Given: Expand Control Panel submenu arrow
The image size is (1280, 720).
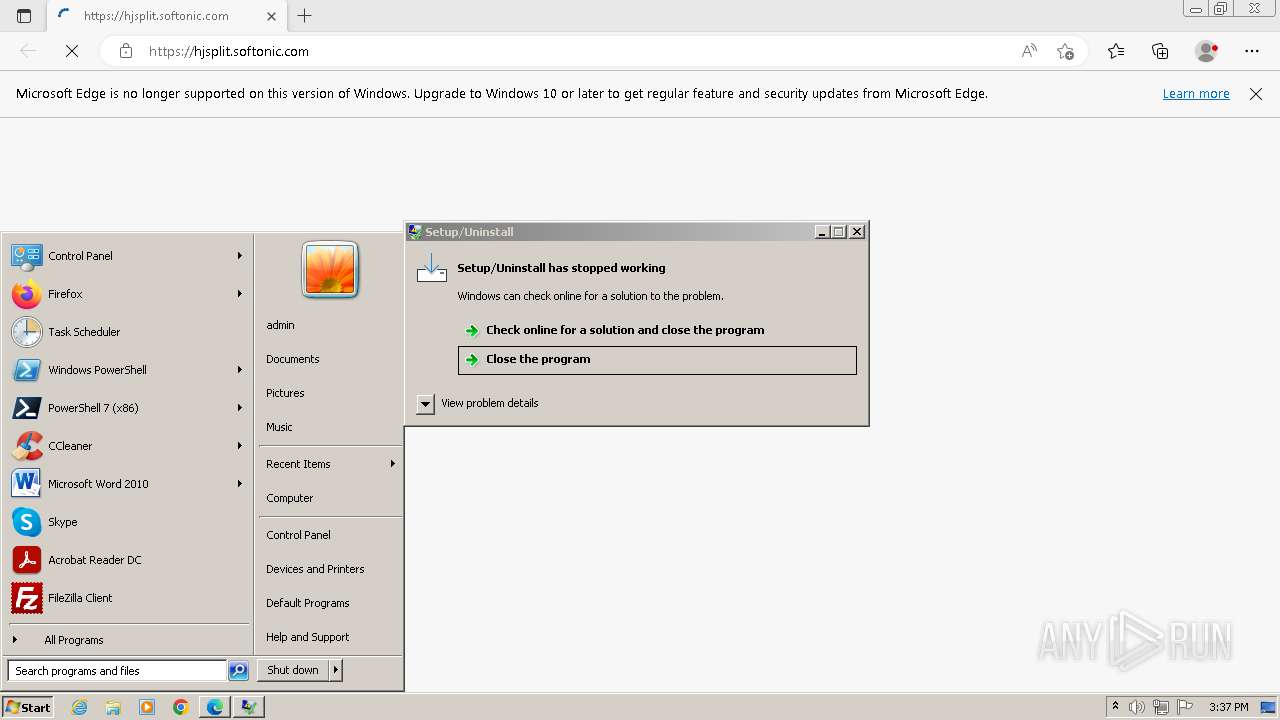Looking at the screenshot, I should click(240, 256).
